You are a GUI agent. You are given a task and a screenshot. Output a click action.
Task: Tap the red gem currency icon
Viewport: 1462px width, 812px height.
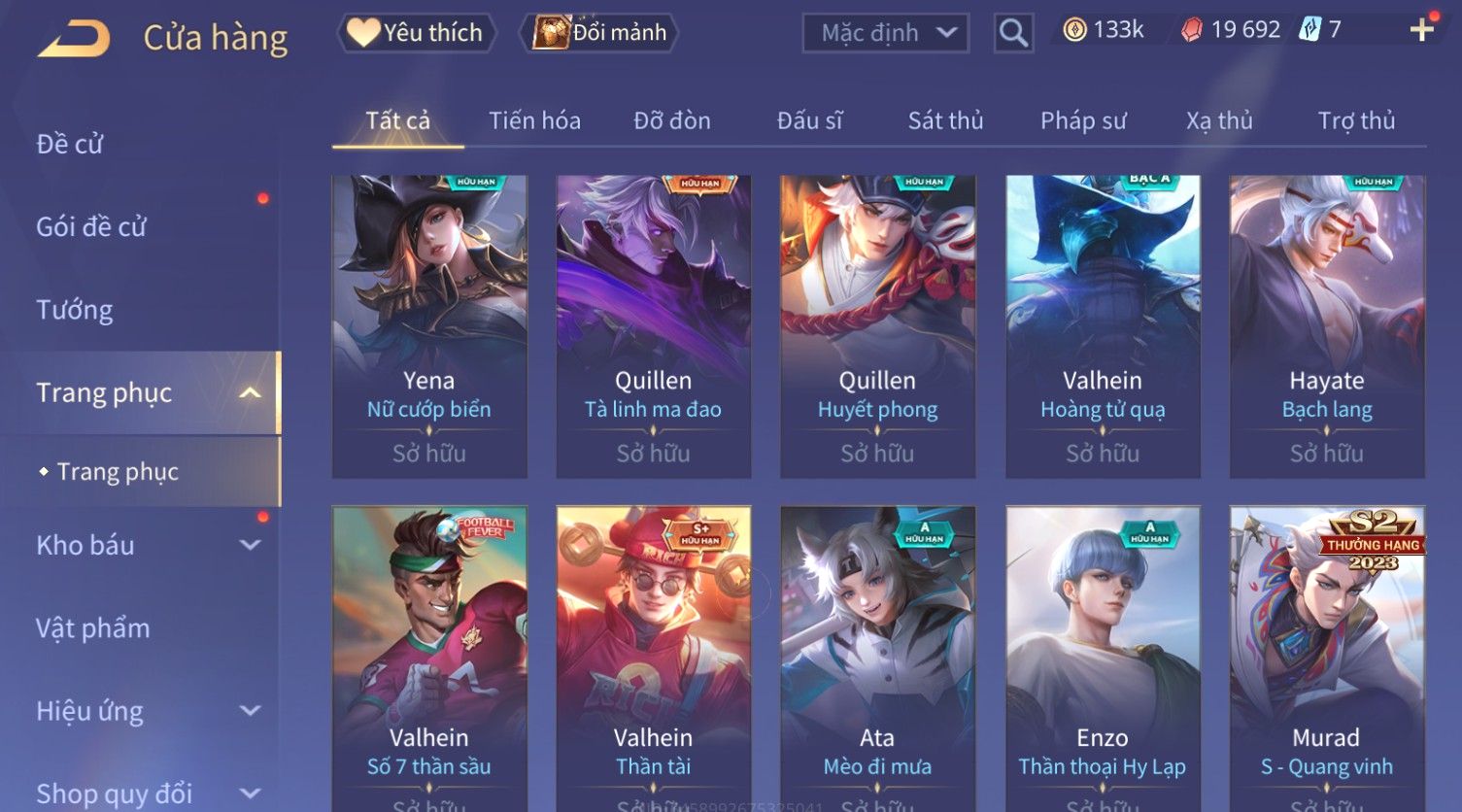1191,30
